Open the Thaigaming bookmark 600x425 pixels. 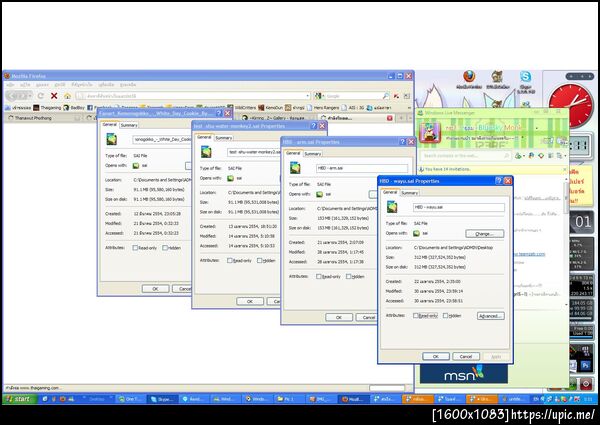pyautogui.click(x=47, y=108)
